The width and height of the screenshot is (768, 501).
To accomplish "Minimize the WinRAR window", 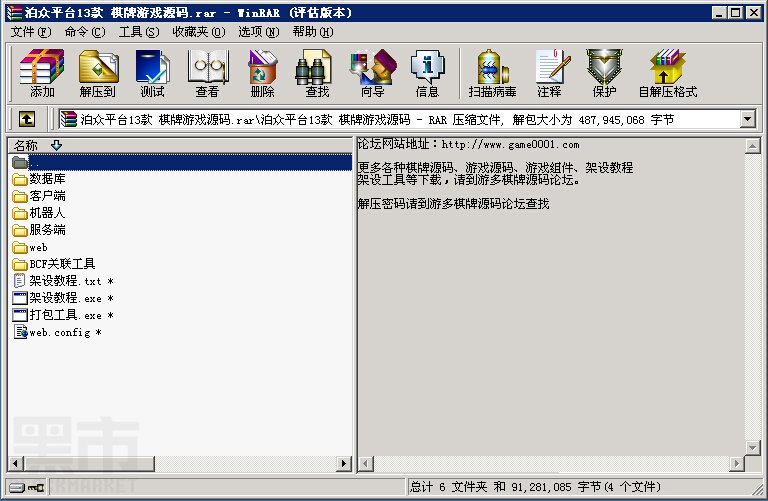I will [x=719, y=13].
